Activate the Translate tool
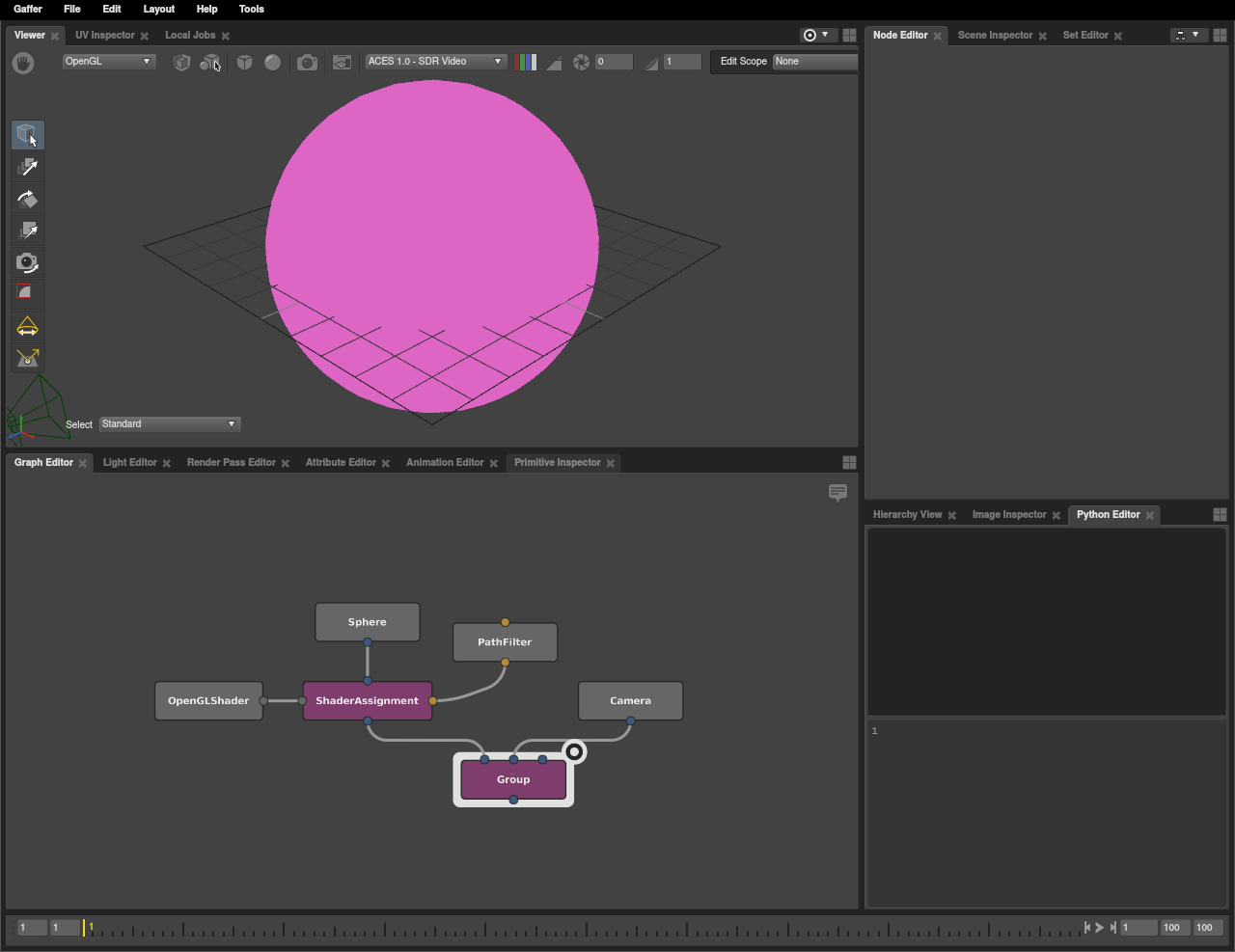The height and width of the screenshot is (952, 1235). [27, 167]
